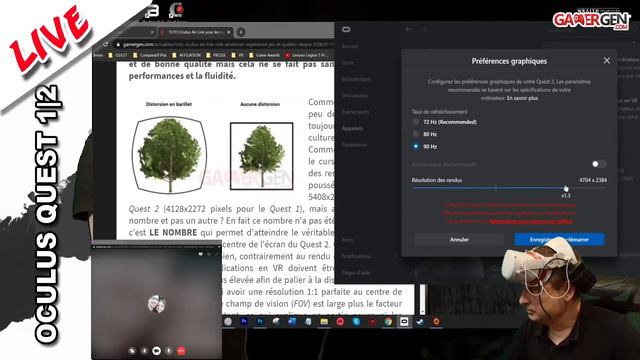Viewport: 640px width, 360px height.
Task: Open Paramètres in the Oculus sidebar
Action: (x=354, y=145)
